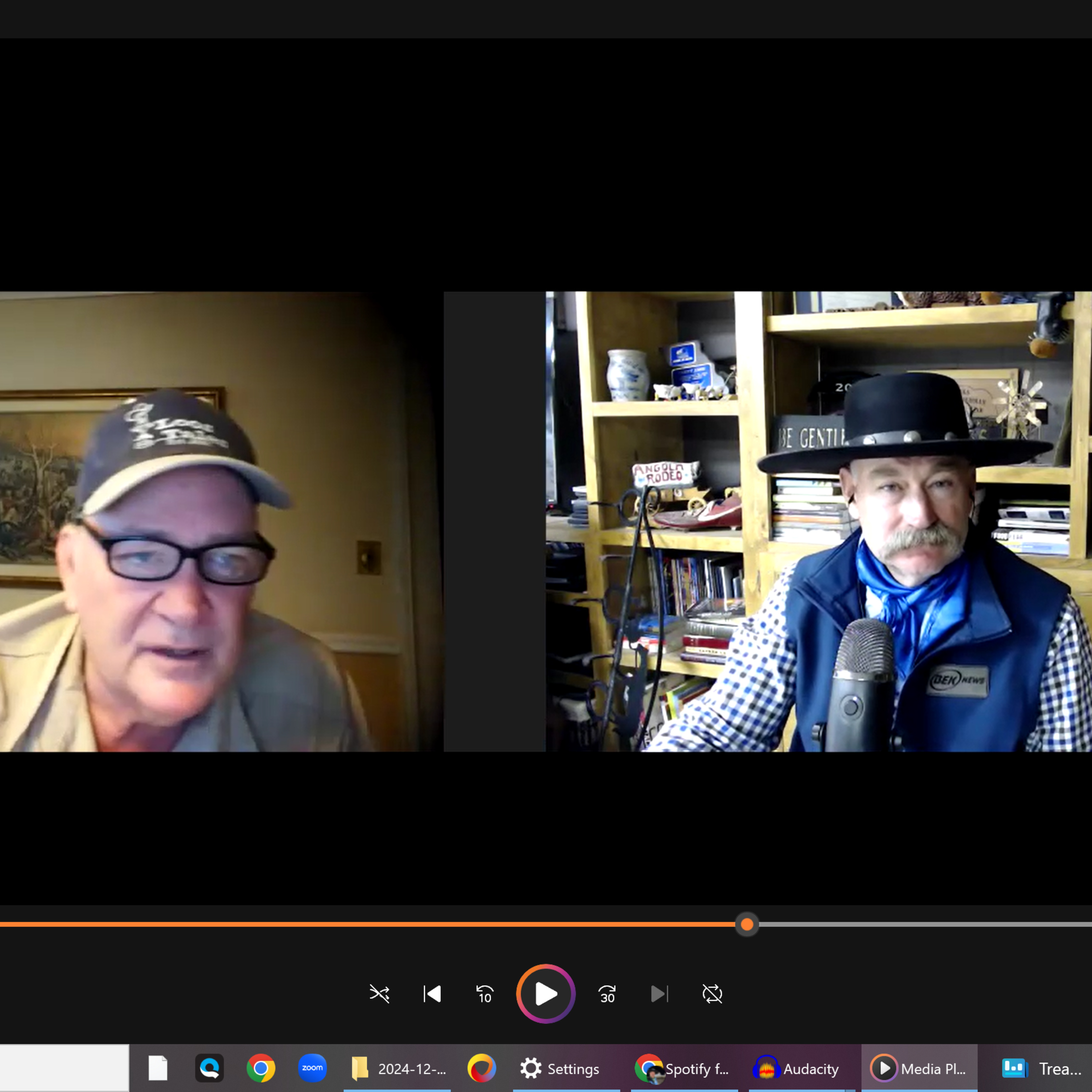Image resolution: width=1092 pixels, height=1092 pixels.
Task: Open the document app on the taskbar
Action: (x=158, y=1068)
